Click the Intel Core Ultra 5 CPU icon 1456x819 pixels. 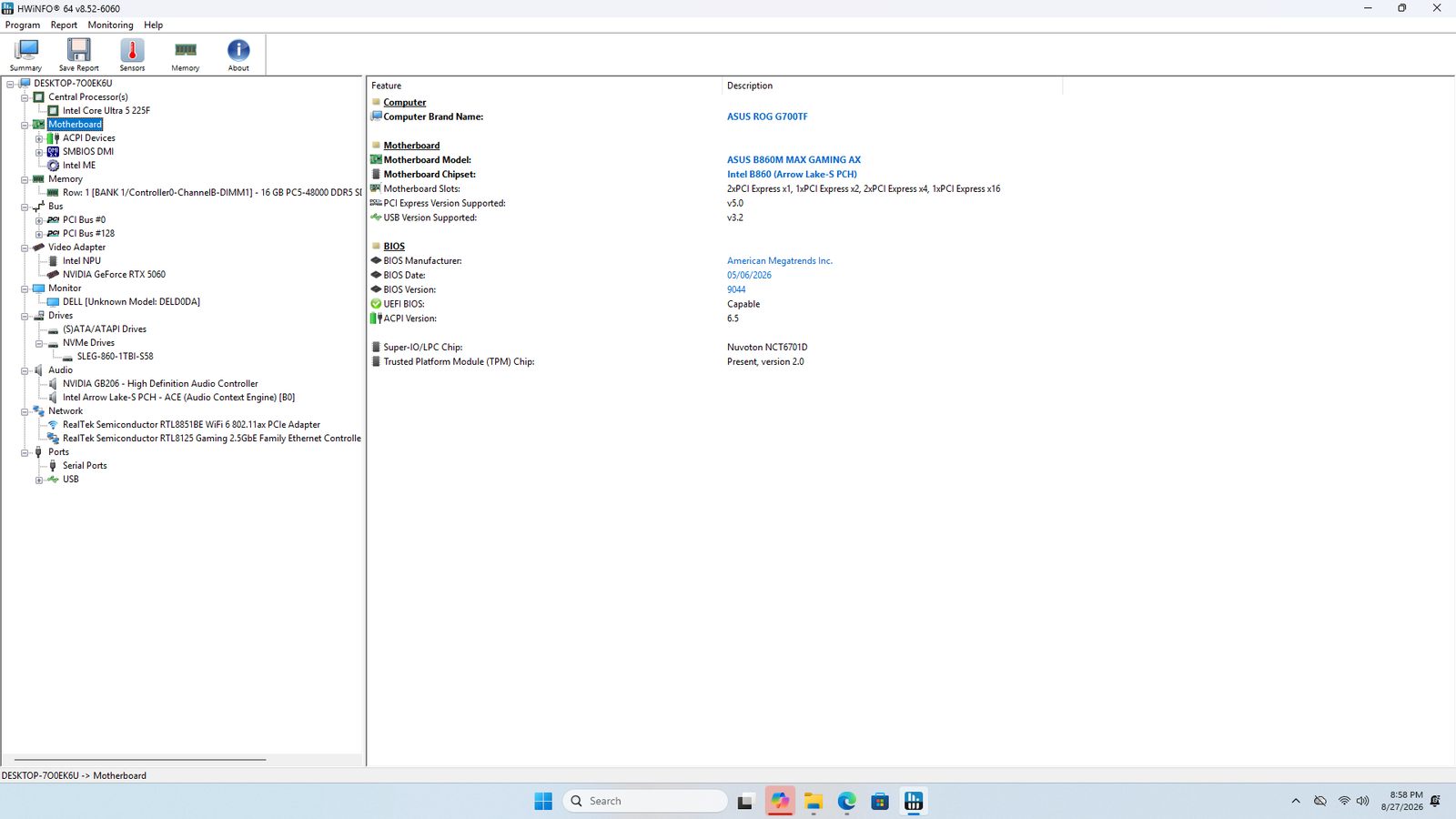point(53,111)
